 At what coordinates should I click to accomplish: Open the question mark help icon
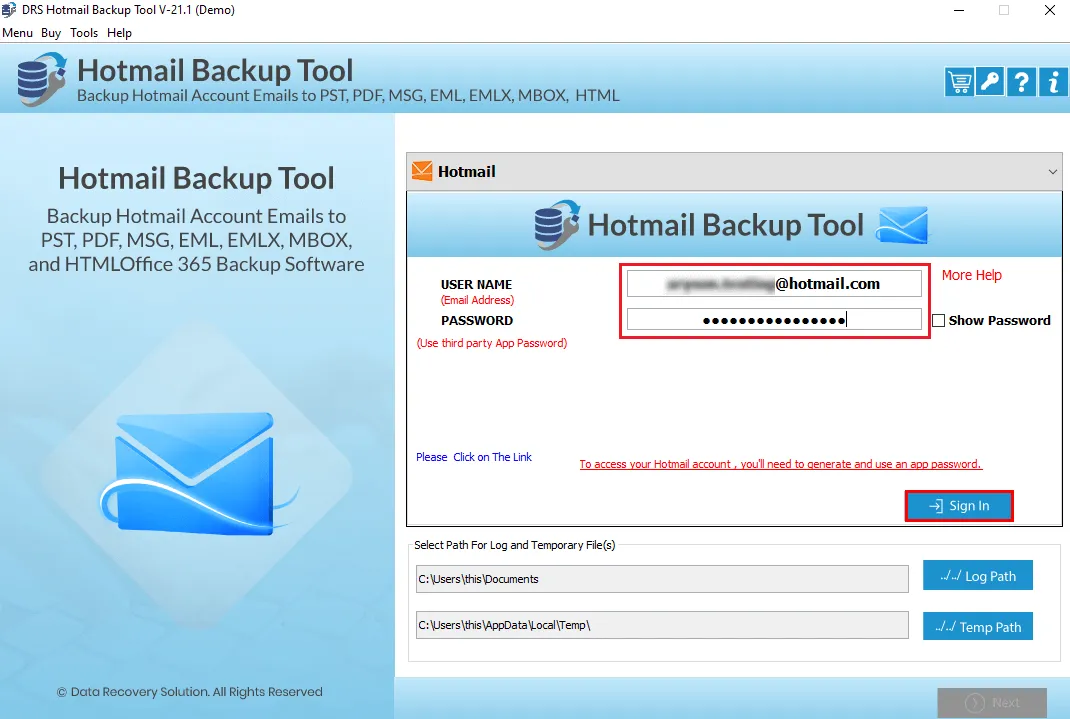(1022, 82)
